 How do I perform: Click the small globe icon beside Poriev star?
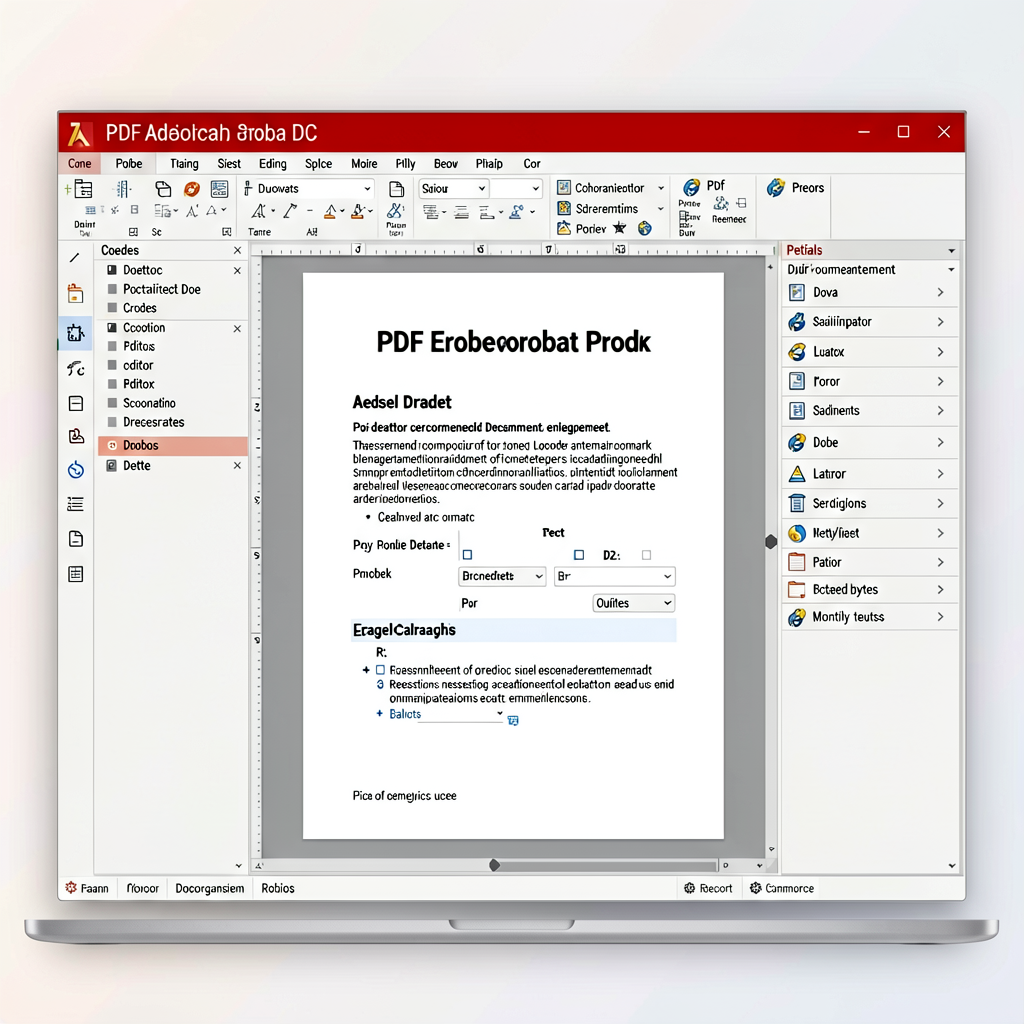click(x=645, y=228)
